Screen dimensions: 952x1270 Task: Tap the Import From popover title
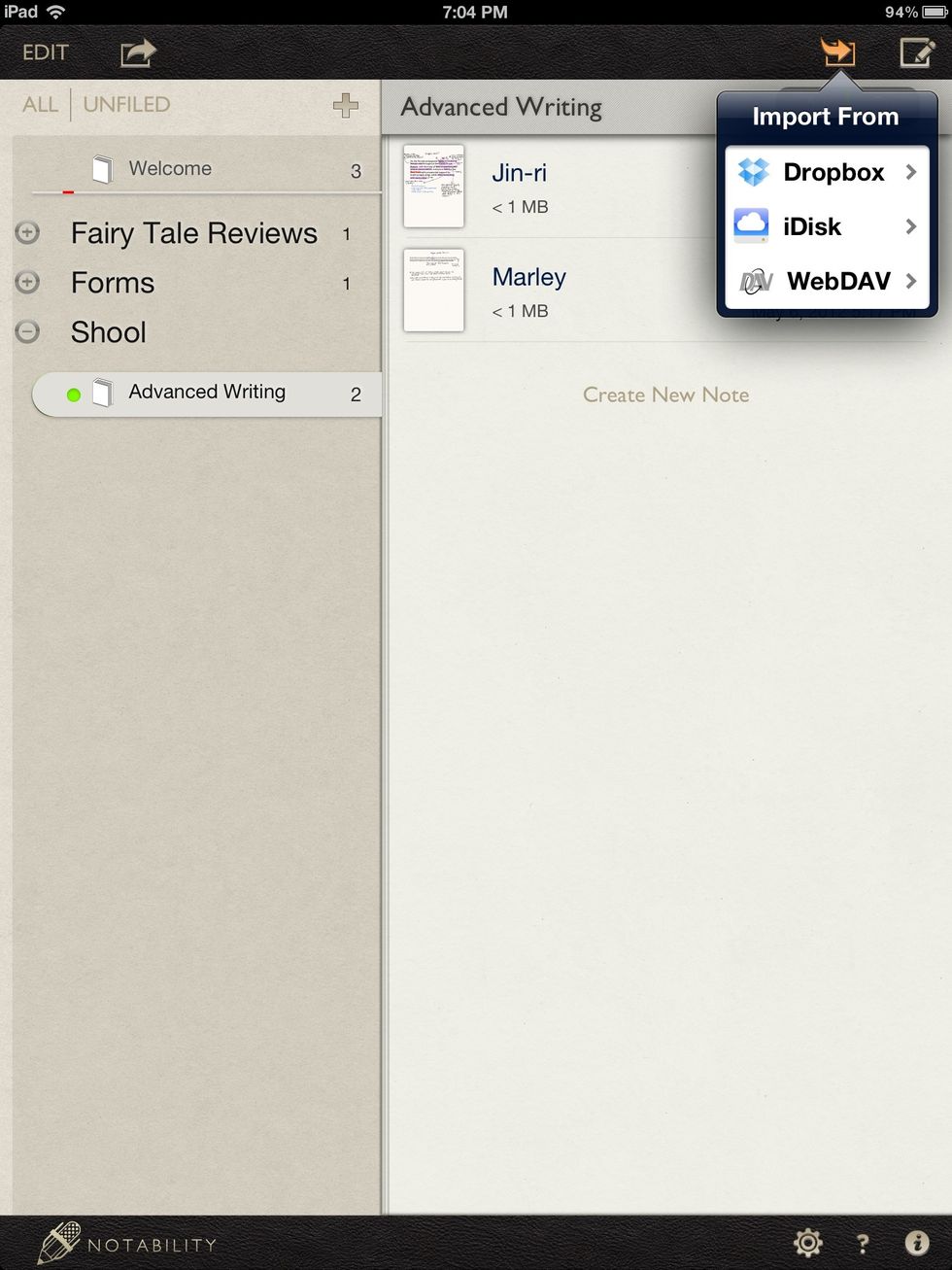pyautogui.click(x=825, y=117)
